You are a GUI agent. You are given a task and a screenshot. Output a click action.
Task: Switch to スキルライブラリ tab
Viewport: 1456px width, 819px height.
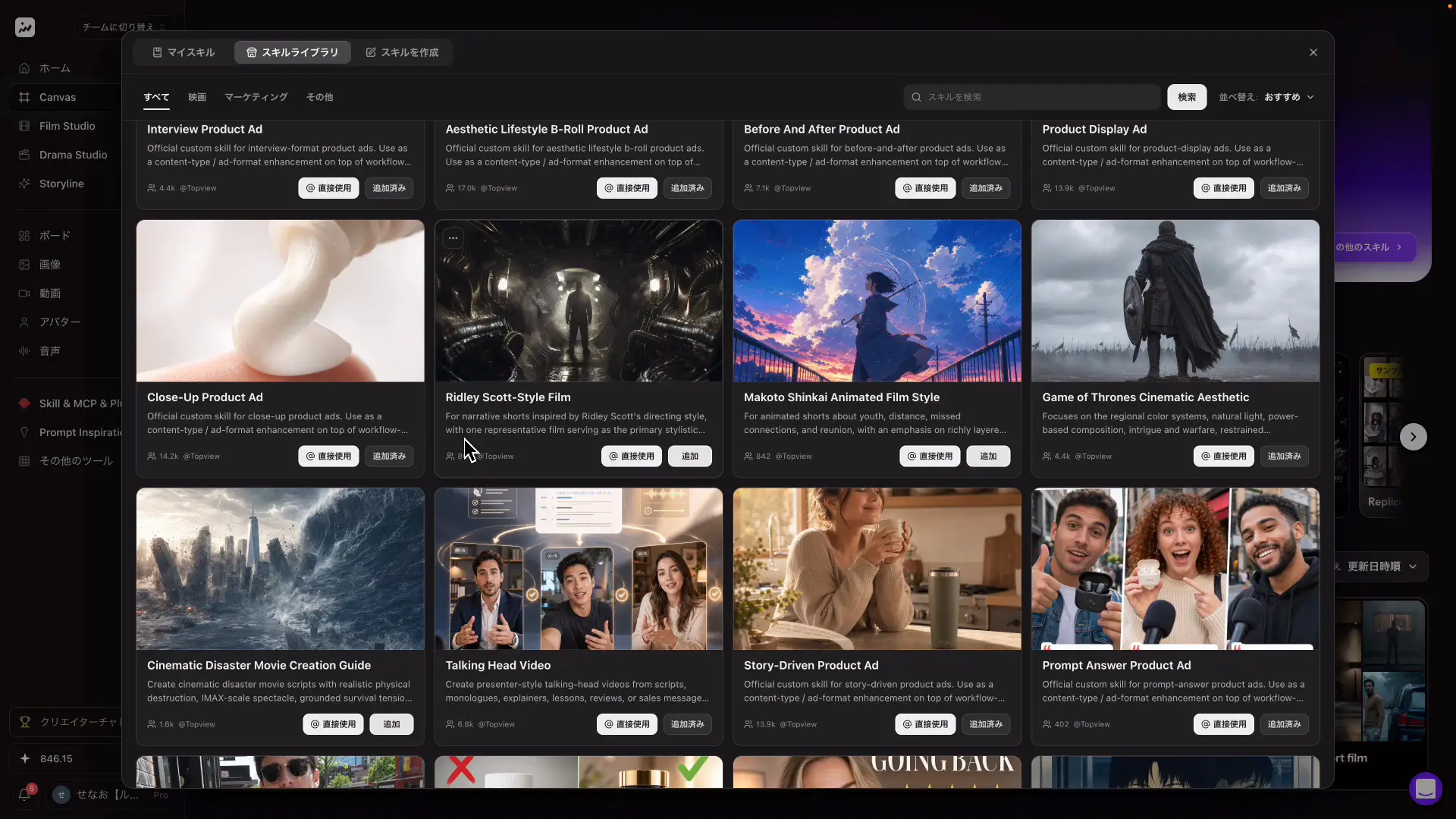pyautogui.click(x=293, y=52)
